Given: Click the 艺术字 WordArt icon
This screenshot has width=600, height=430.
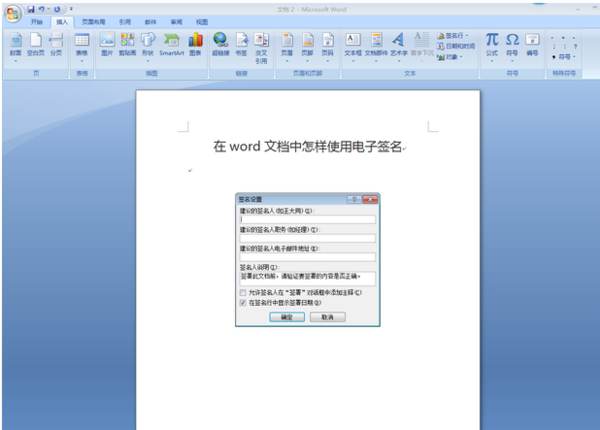Looking at the screenshot, I should (398, 43).
